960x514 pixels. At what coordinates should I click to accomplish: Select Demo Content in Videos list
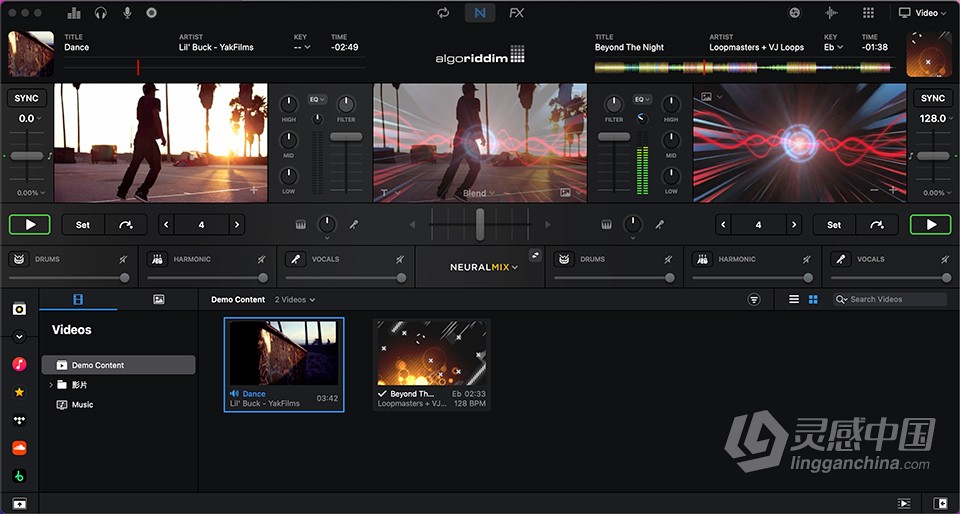click(x=118, y=365)
